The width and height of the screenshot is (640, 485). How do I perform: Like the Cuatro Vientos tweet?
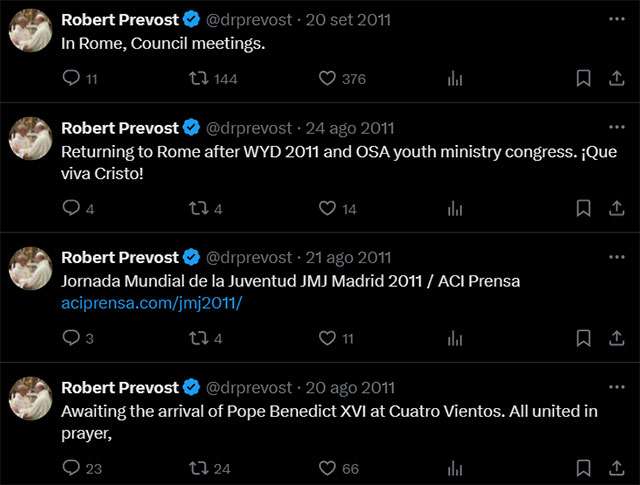coord(327,467)
